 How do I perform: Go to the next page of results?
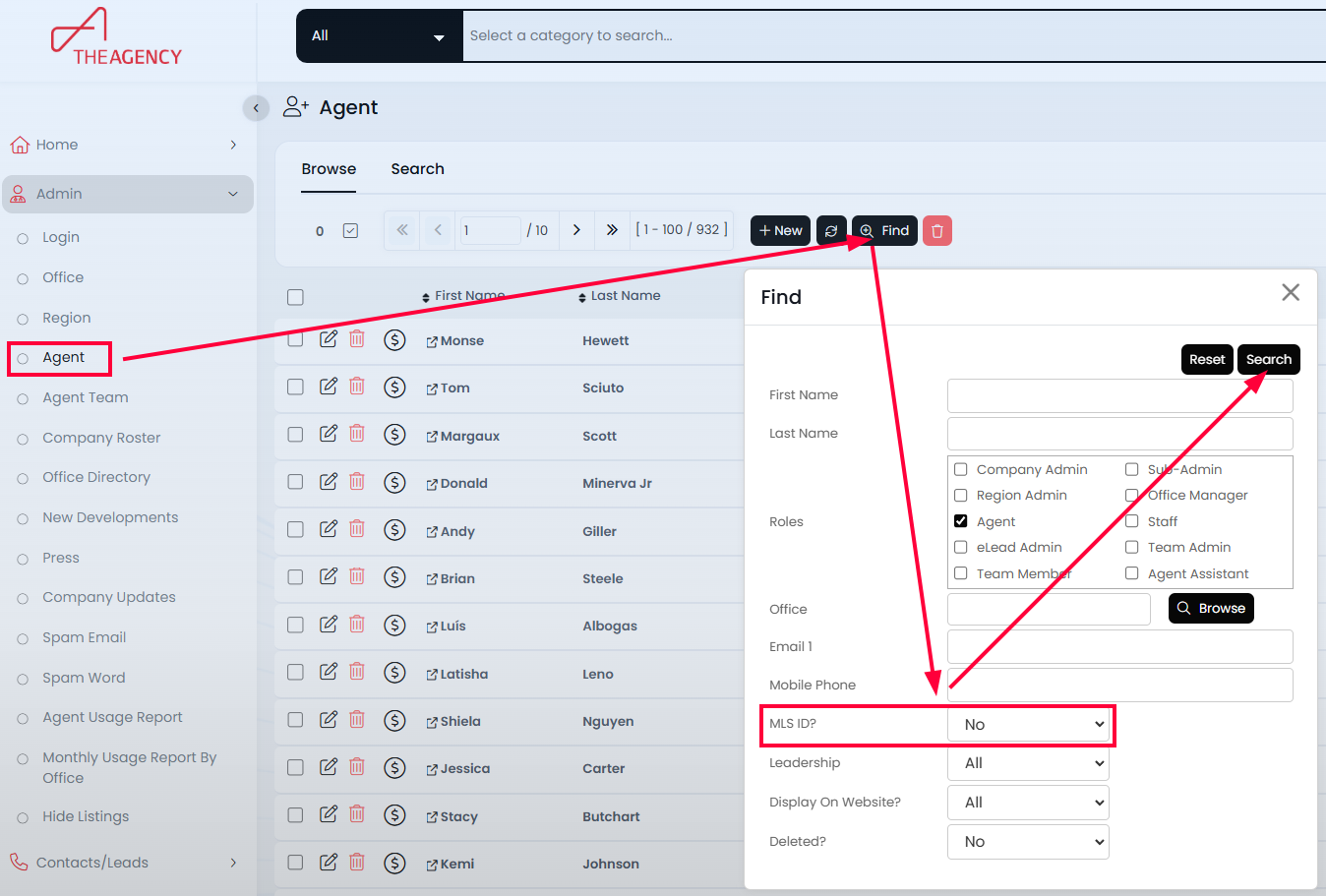click(x=576, y=230)
